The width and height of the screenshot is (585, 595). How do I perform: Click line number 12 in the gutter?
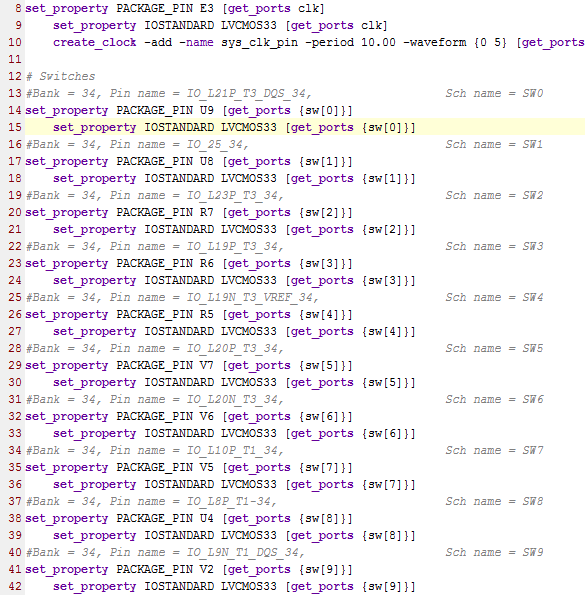[x=15, y=76]
